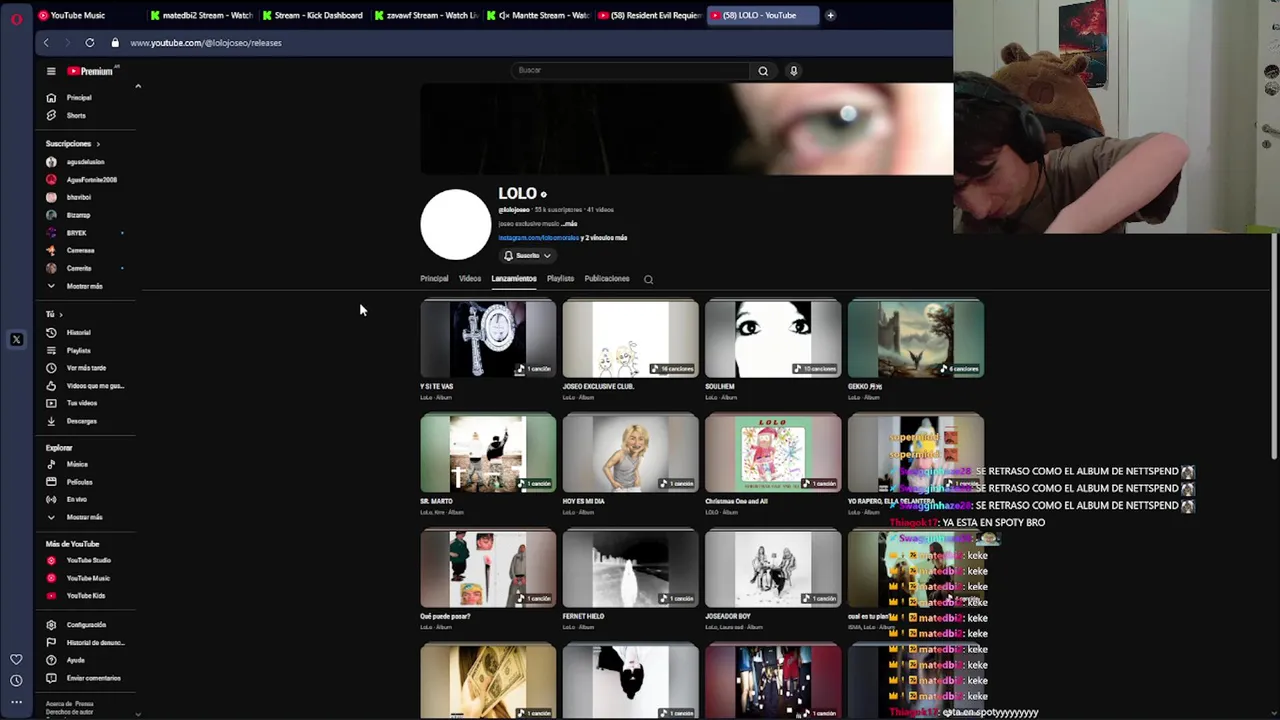The image size is (1280, 720).
Task: Open Opera sidebar history clock
Action: click(x=16, y=681)
